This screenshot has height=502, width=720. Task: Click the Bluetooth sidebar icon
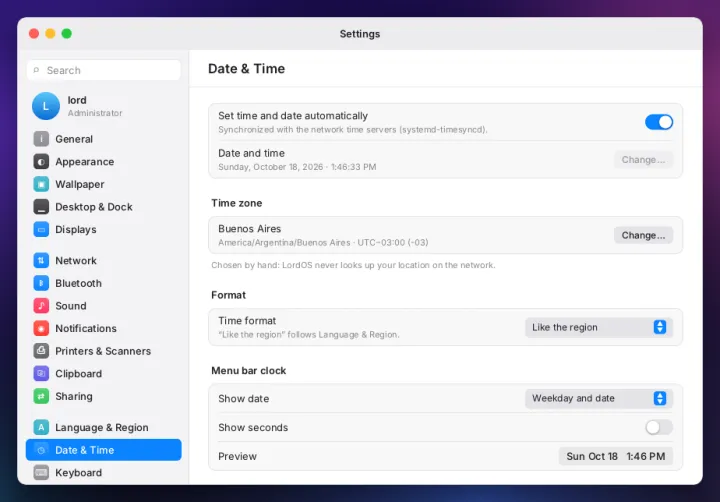pos(41,283)
